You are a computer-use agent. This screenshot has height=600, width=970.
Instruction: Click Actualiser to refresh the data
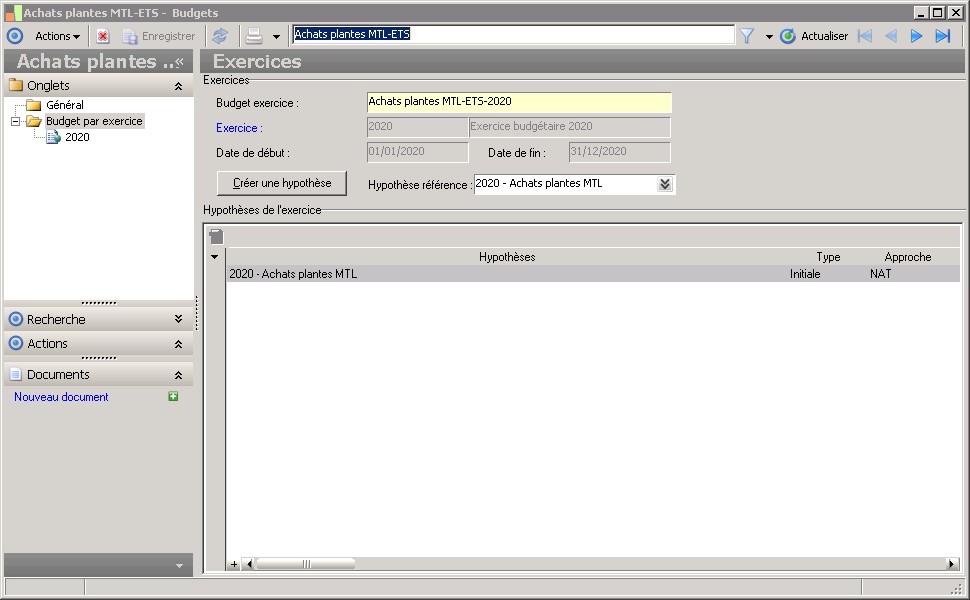point(814,36)
